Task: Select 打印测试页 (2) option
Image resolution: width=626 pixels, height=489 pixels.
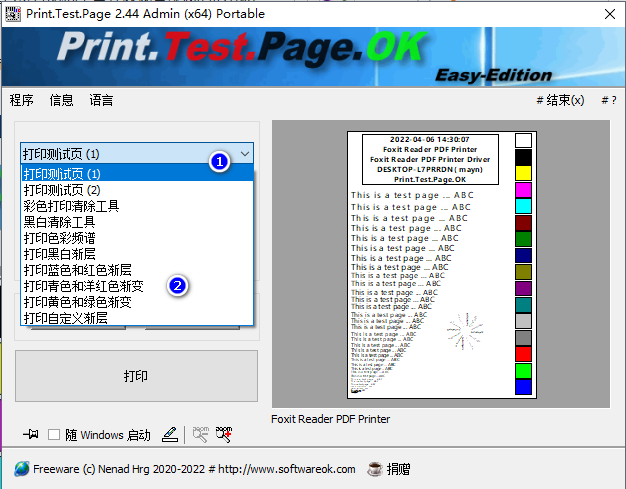Action: coord(137,190)
